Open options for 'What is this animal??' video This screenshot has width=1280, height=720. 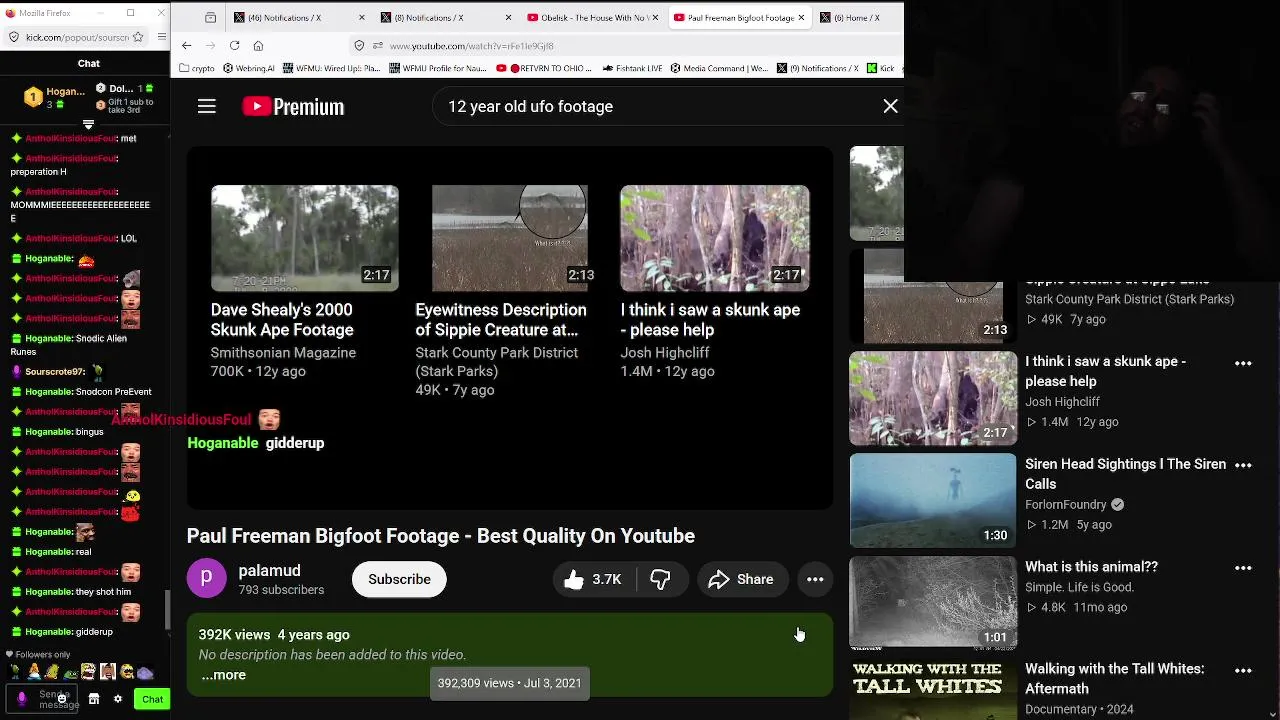click(x=1243, y=568)
